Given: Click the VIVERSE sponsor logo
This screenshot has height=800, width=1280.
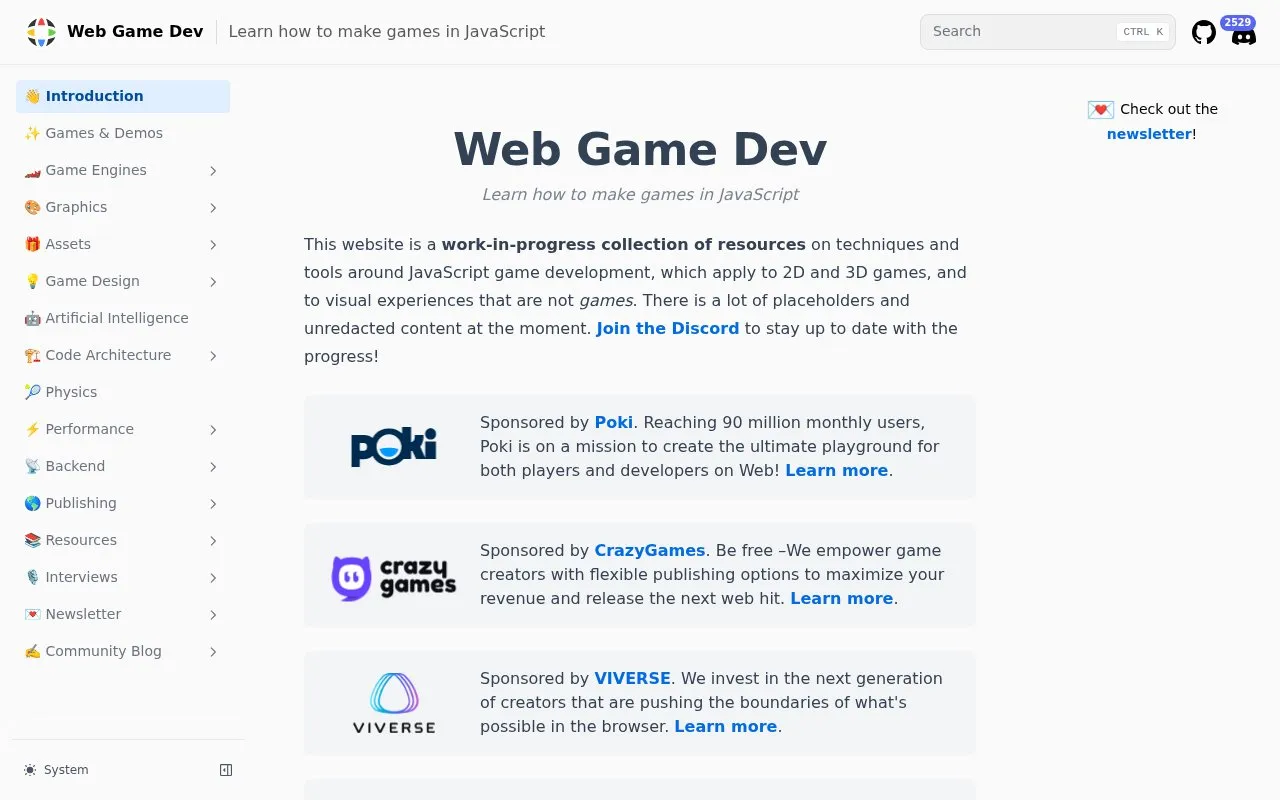Looking at the screenshot, I should [x=394, y=703].
